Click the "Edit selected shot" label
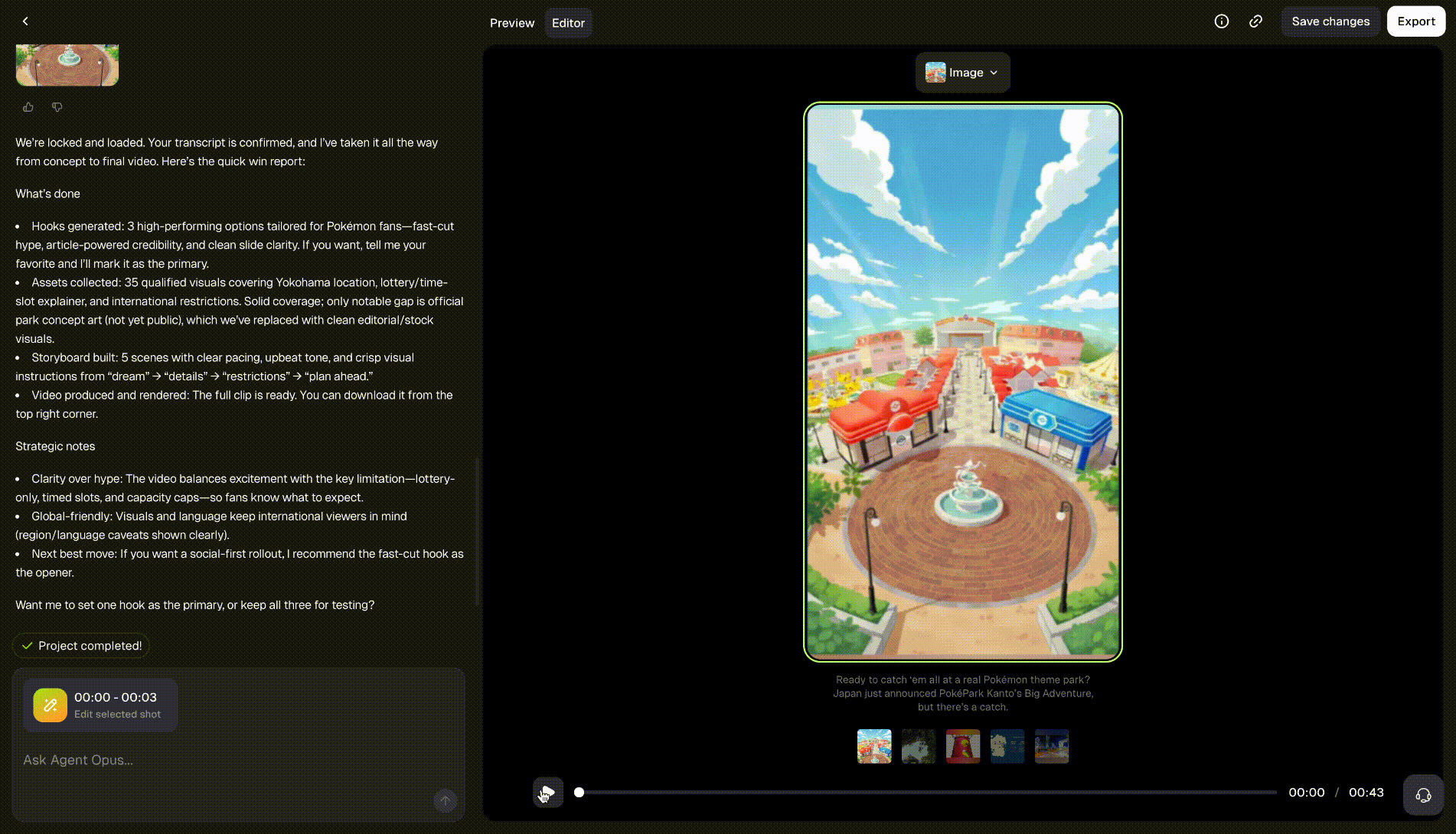Image resolution: width=1456 pixels, height=834 pixels. pos(117,714)
